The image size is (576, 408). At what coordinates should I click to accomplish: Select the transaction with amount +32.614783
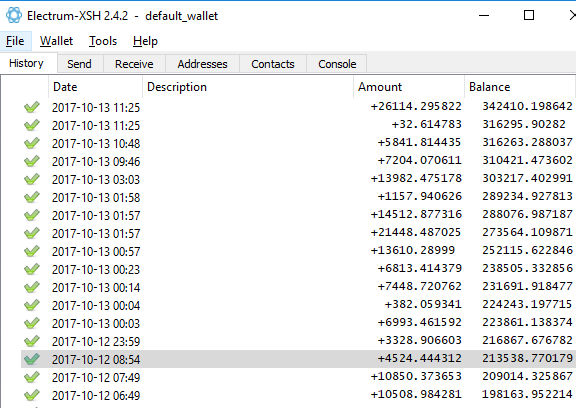click(x=298, y=125)
